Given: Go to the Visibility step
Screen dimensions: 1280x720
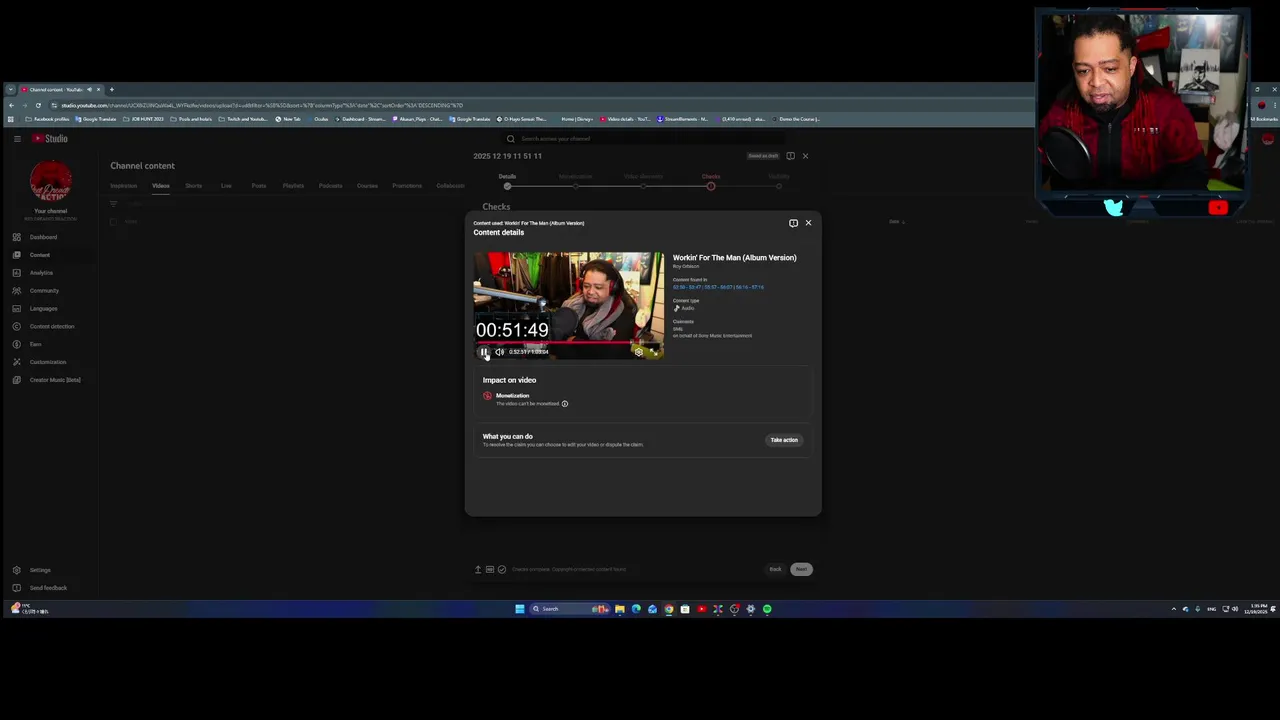Looking at the screenshot, I should tap(779, 181).
